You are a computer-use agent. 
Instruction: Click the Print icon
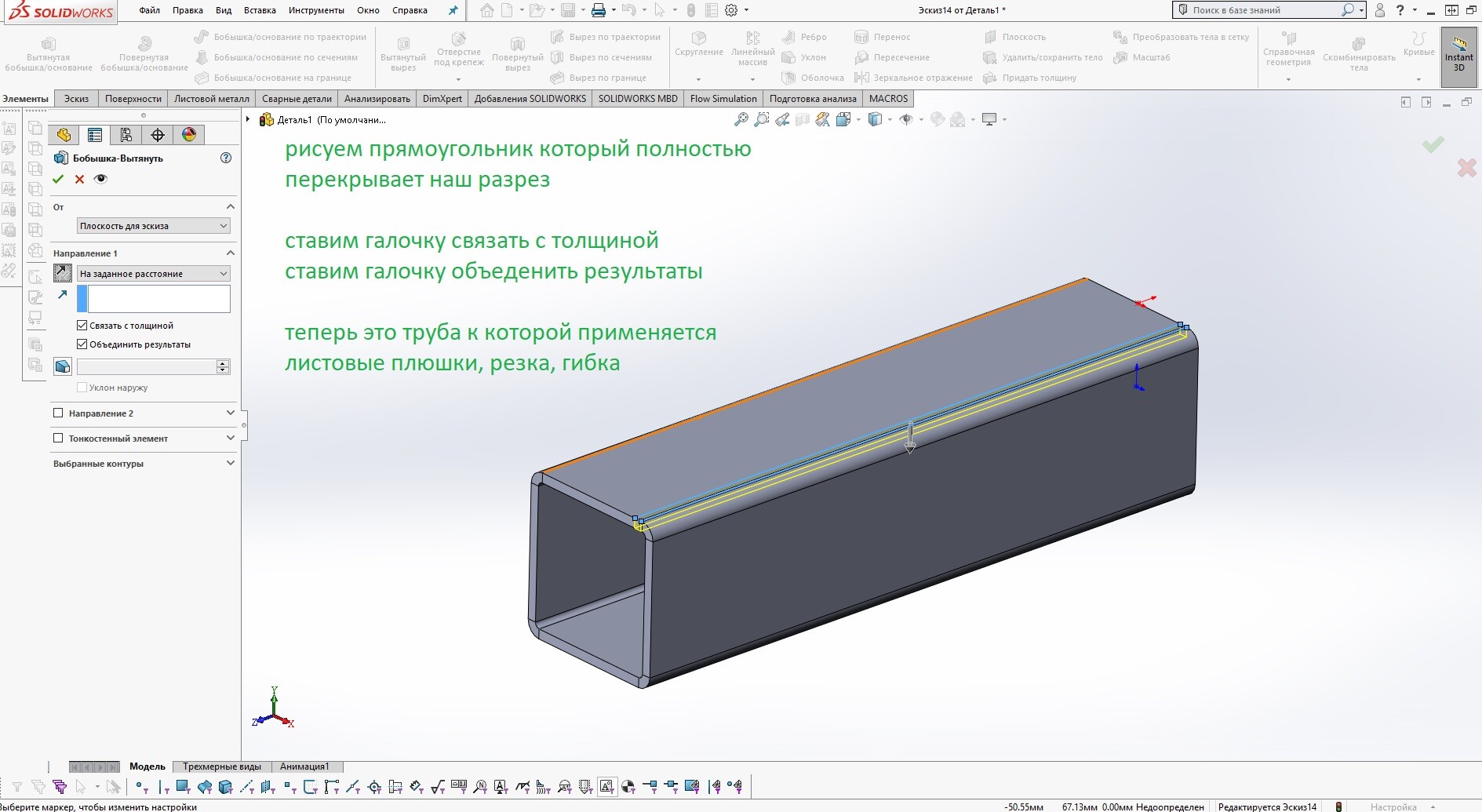tap(599, 10)
